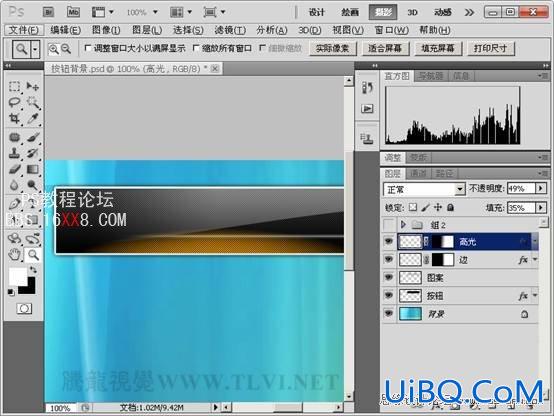Expand the 组 2 layer group
This screenshot has height=416, width=554.
click(403, 224)
